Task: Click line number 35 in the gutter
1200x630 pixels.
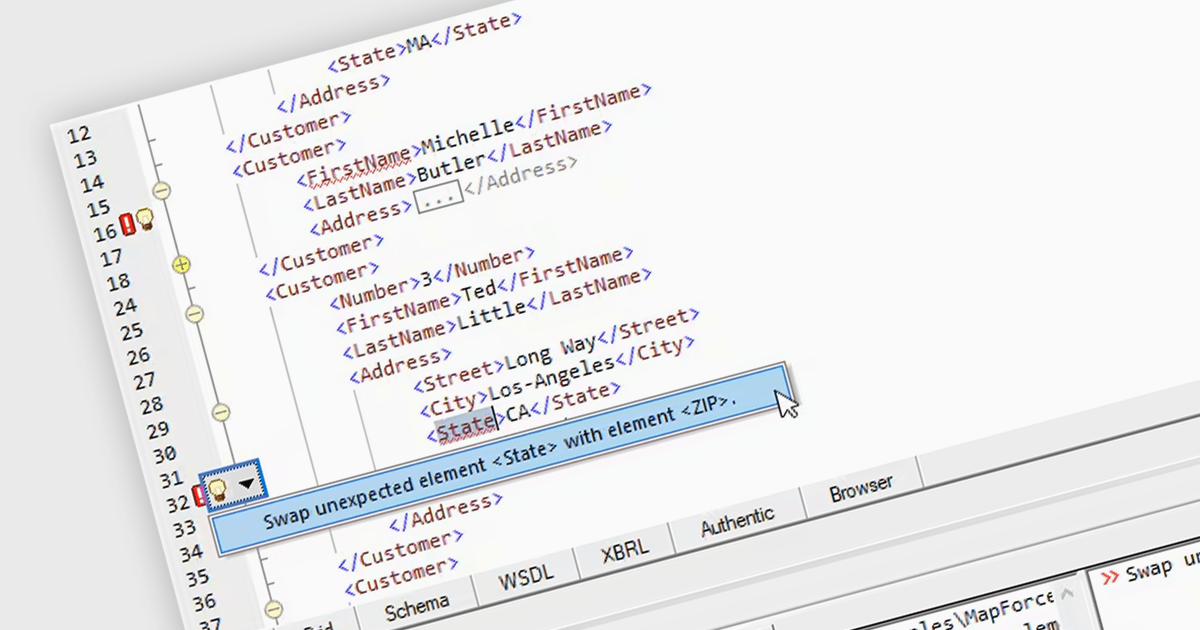Action: (x=197, y=577)
